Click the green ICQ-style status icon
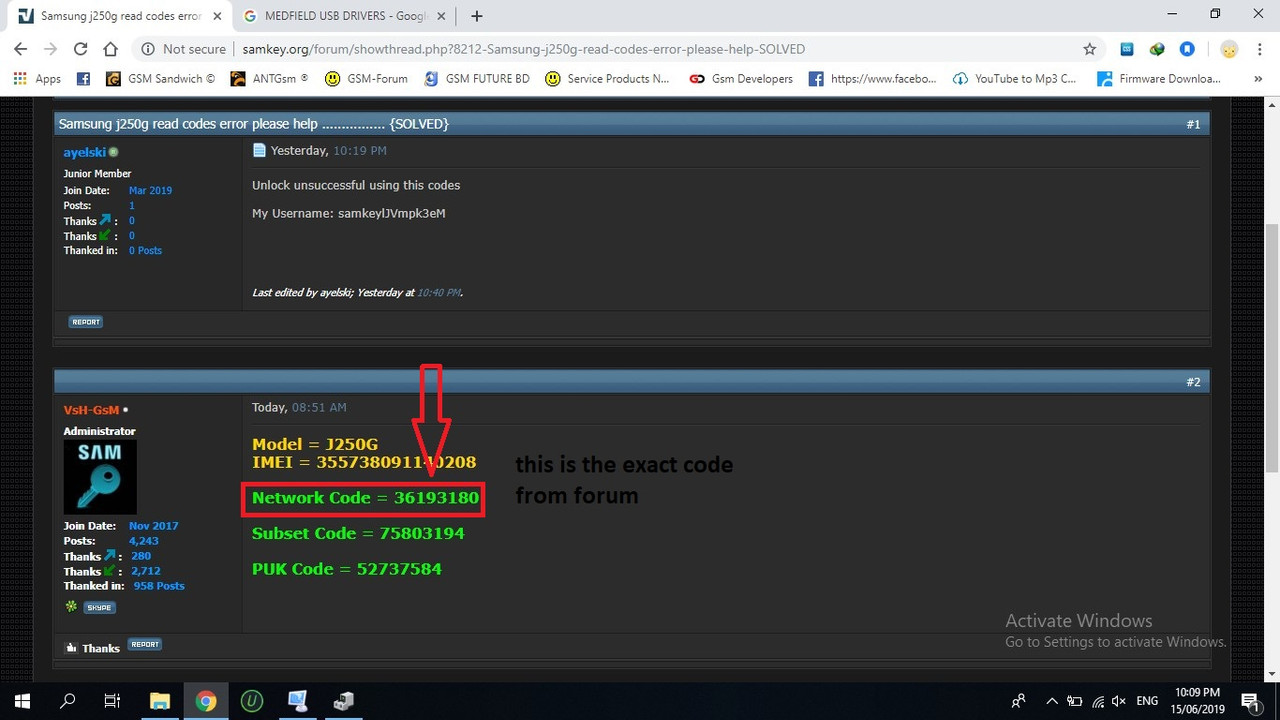The height and width of the screenshot is (720, 1280). [71, 606]
